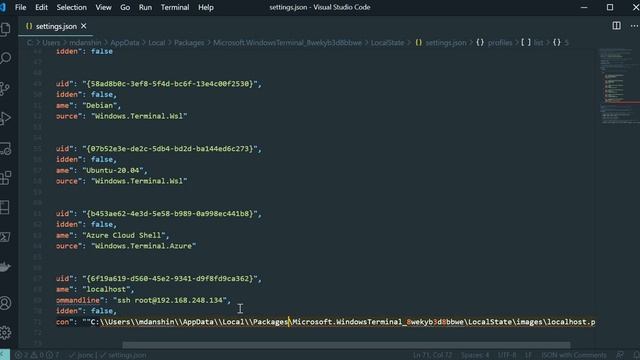The width and height of the screenshot is (640, 360).
Task: Expand the mdanshin breadcrumb segment
Action: coord(85,42)
